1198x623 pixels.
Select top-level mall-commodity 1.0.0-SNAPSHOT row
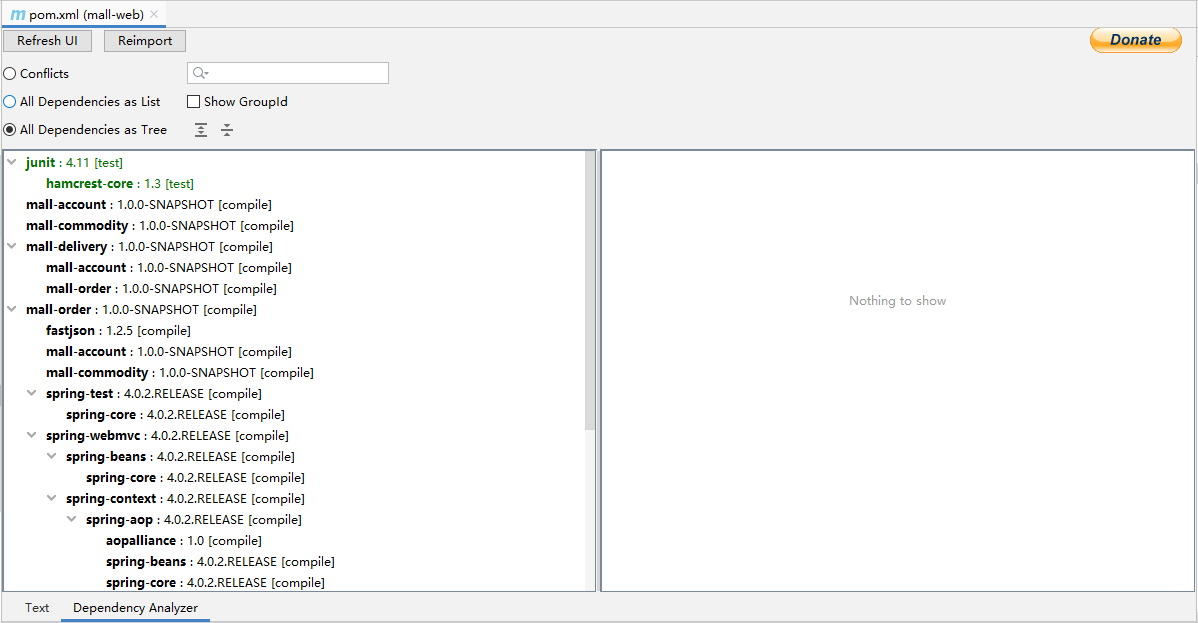click(160, 226)
